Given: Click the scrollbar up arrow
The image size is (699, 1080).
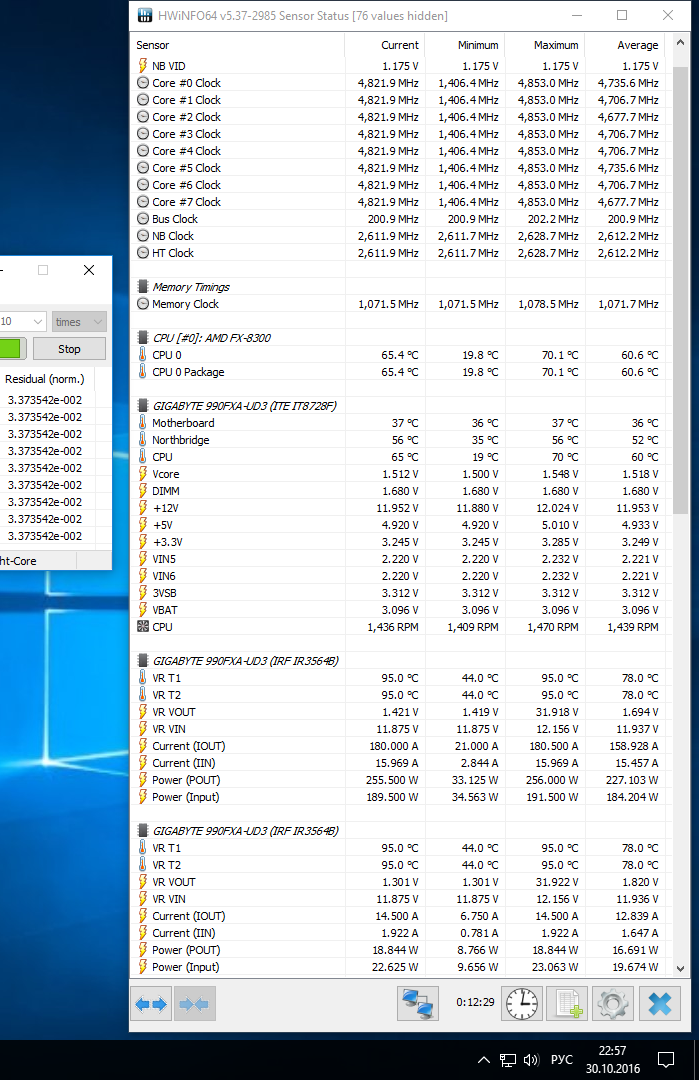Looking at the screenshot, I should pyautogui.click(x=680, y=43).
